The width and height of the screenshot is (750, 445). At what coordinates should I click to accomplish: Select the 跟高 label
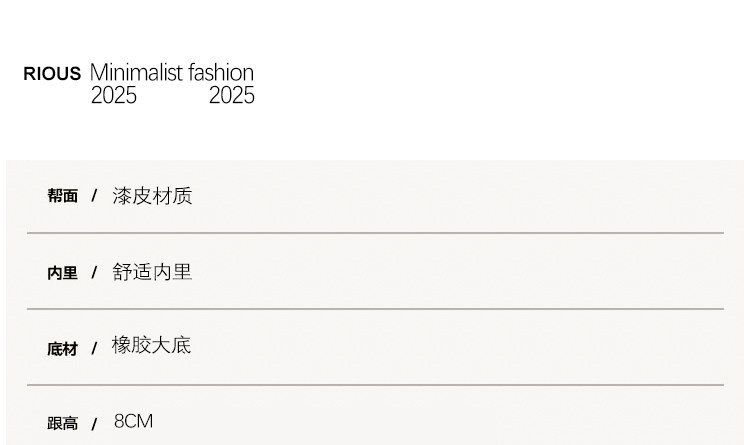click(62, 424)
